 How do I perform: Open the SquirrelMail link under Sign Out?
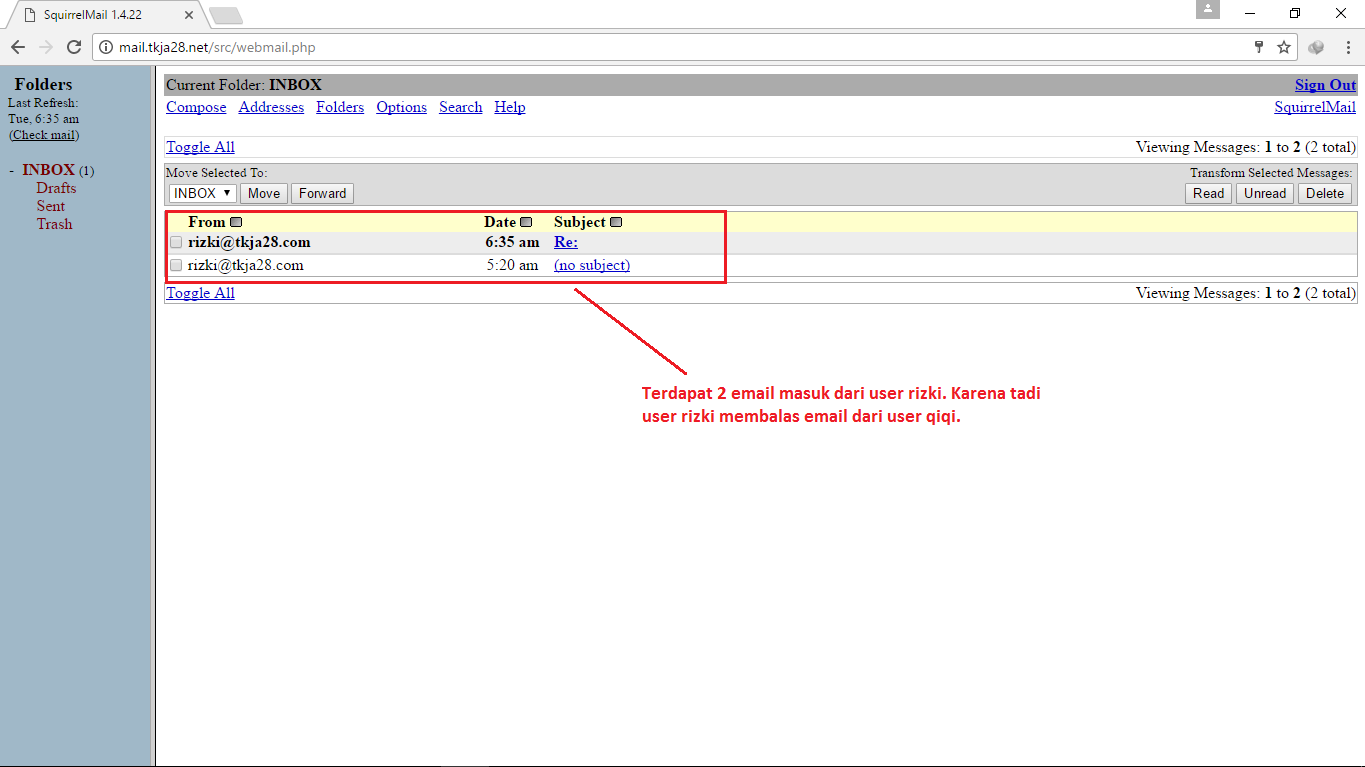point(1315,107)
